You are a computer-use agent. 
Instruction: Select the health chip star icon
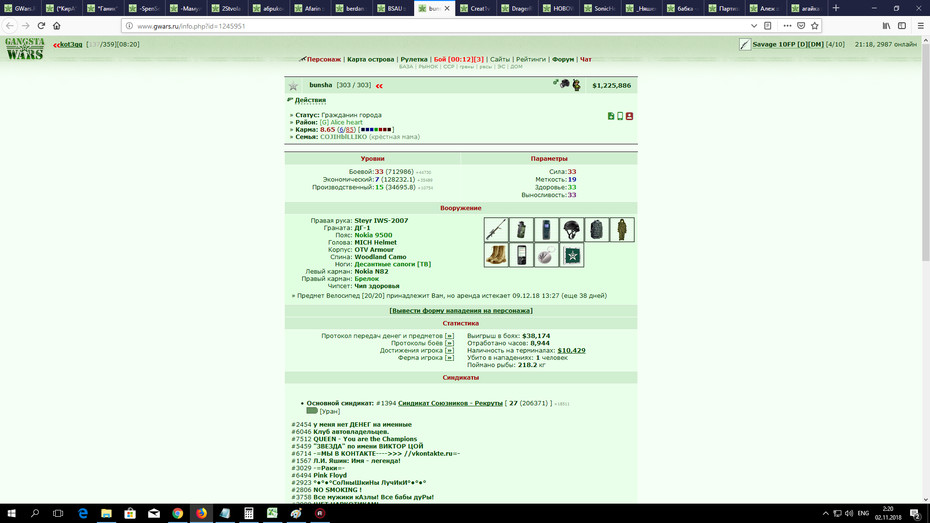572,255
